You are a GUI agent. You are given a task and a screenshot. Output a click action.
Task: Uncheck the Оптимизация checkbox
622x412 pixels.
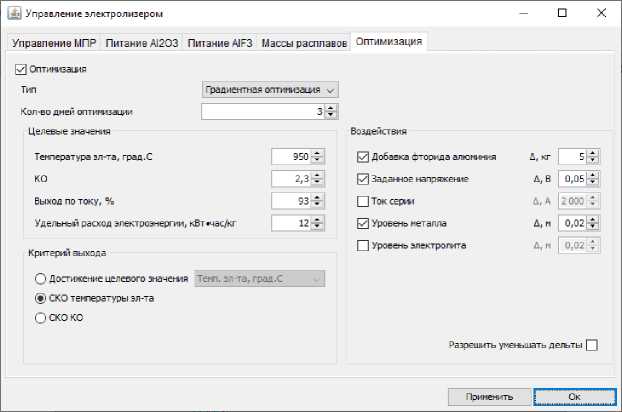tap(21, 69)
